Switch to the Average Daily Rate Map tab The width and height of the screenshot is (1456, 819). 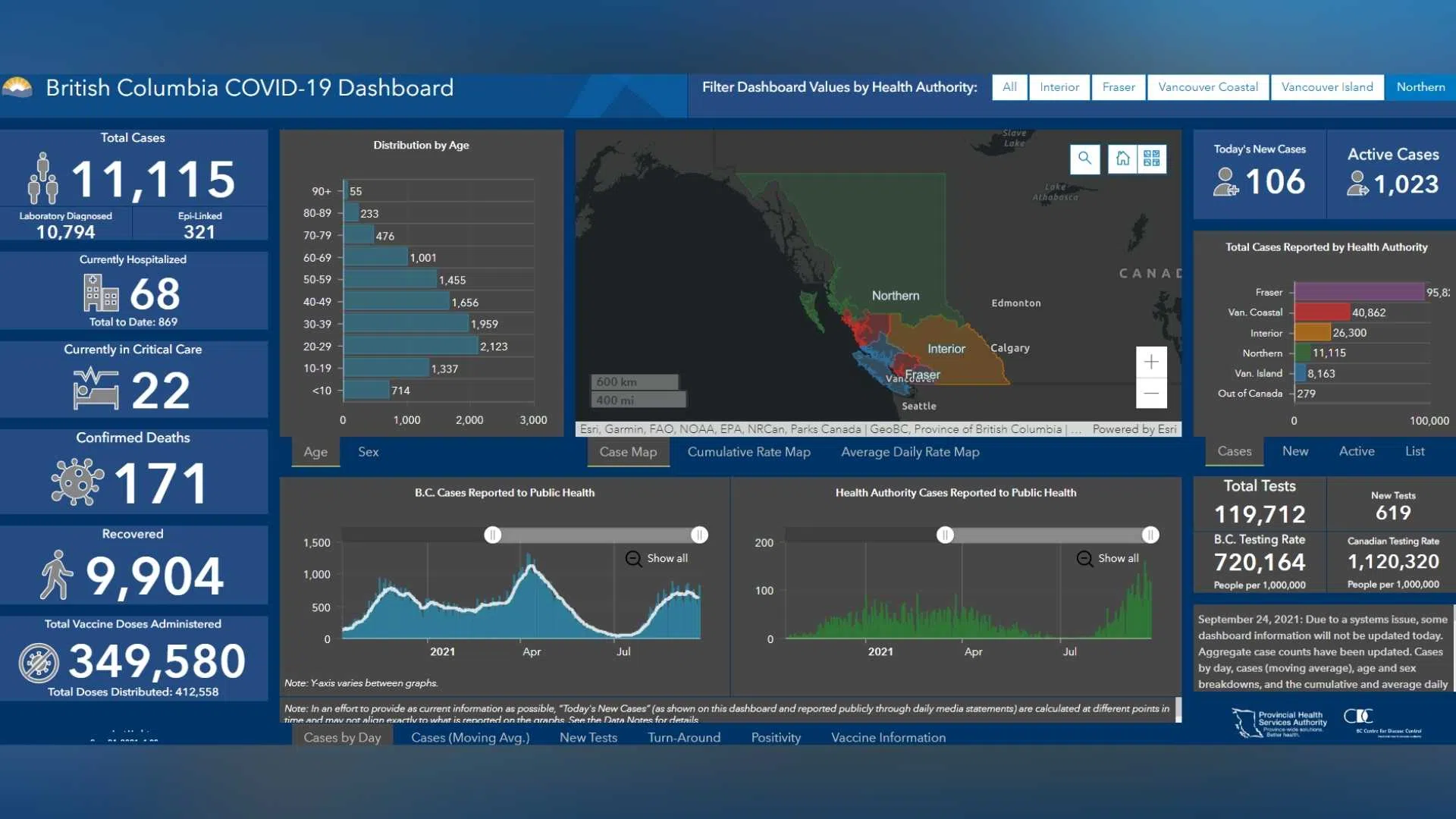coord(909,451)
